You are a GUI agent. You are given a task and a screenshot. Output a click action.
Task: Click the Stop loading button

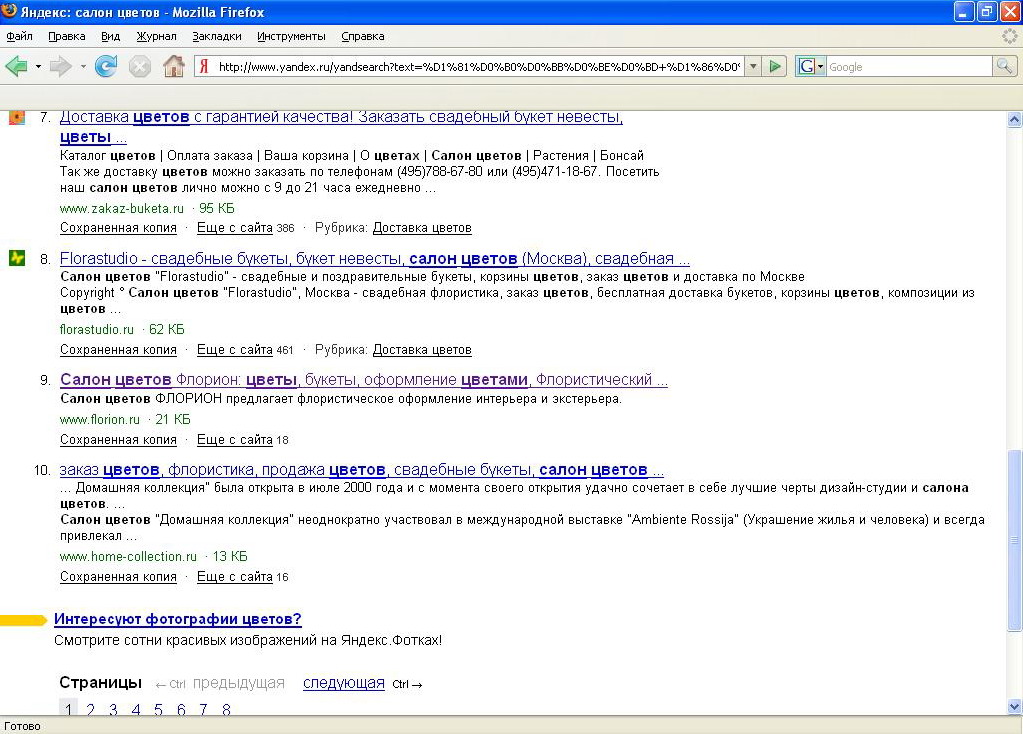click(x=140, y=67)
